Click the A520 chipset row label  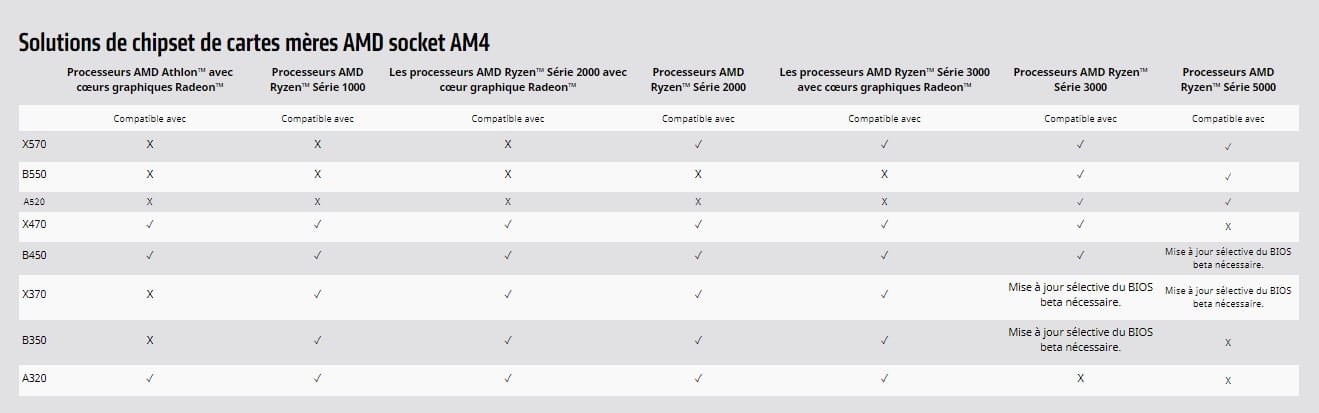point(33,201)
